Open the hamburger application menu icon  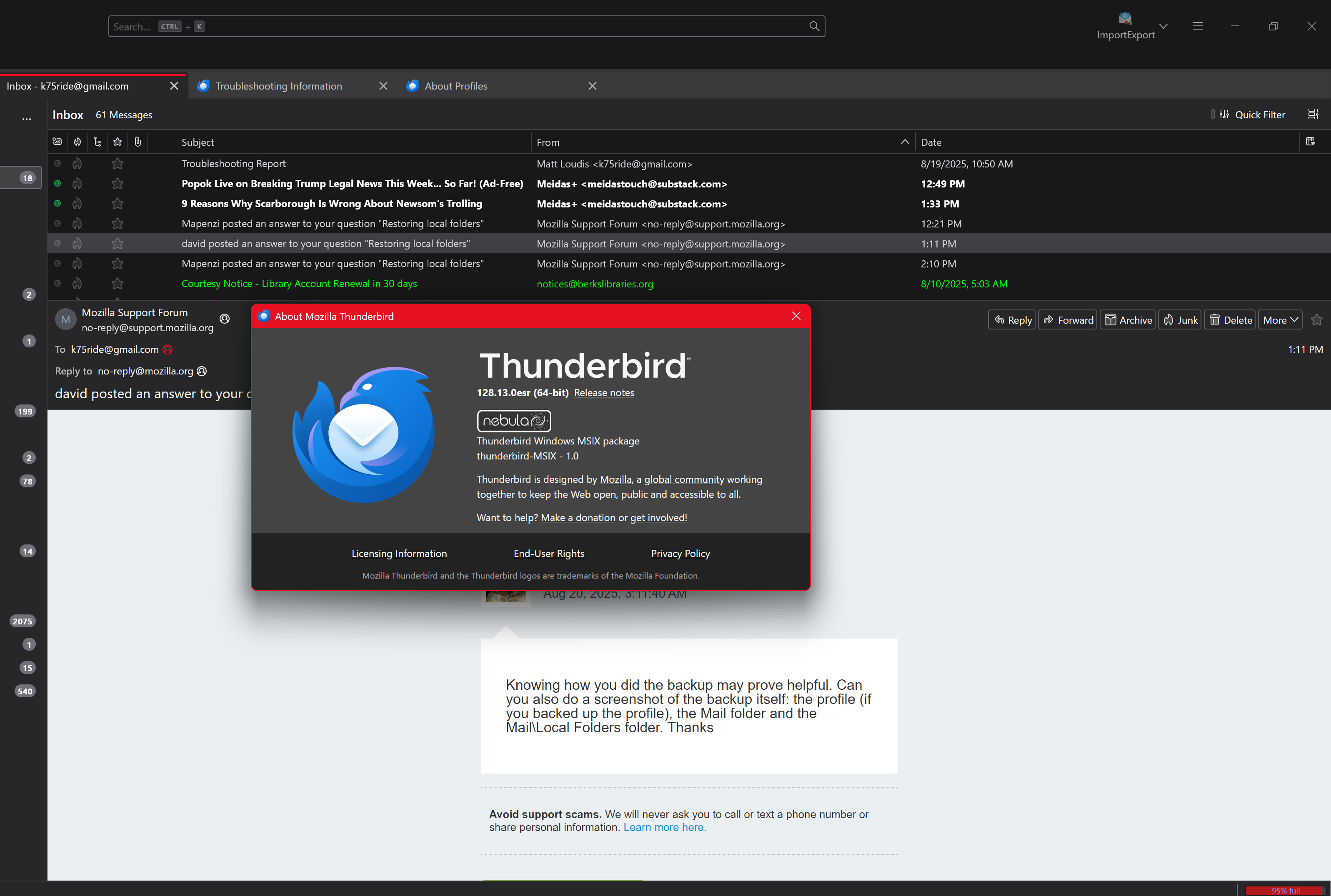point(1198,26)
